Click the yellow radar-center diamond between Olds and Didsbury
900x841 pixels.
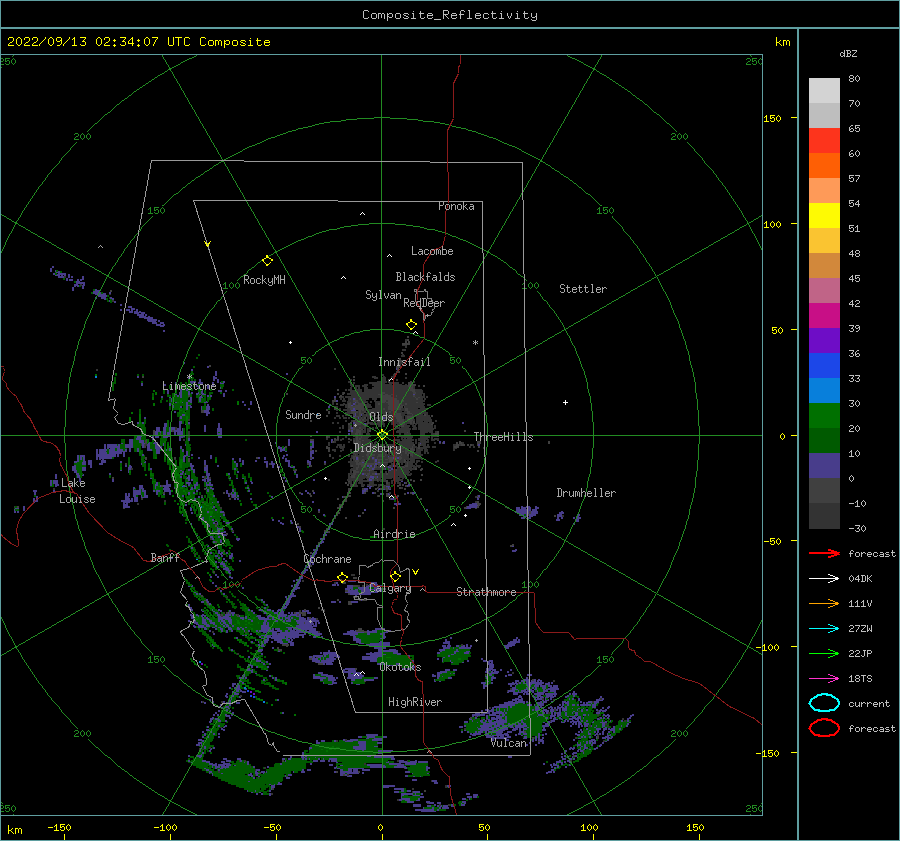pos(382,435)
